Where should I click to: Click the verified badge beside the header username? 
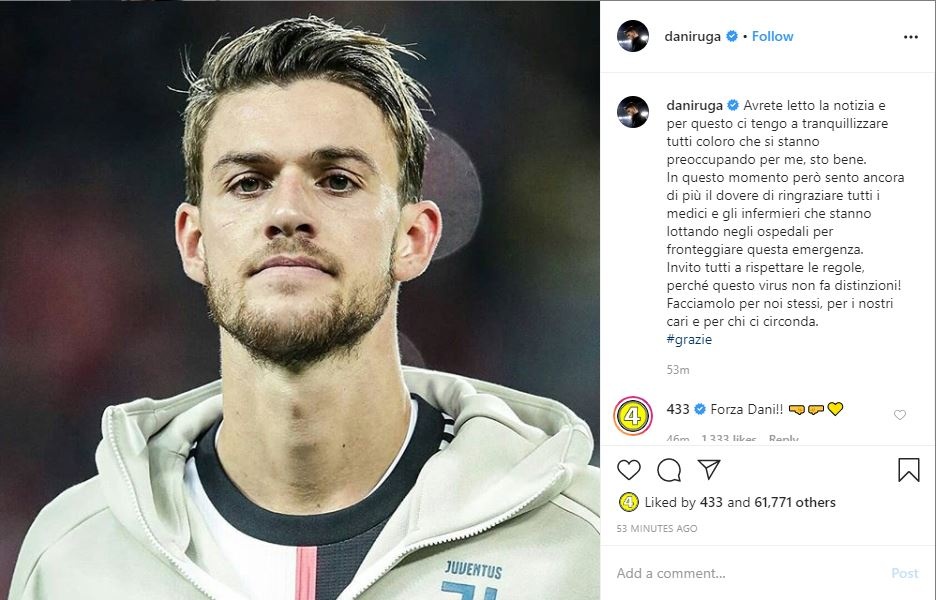(x=732, y=37)
